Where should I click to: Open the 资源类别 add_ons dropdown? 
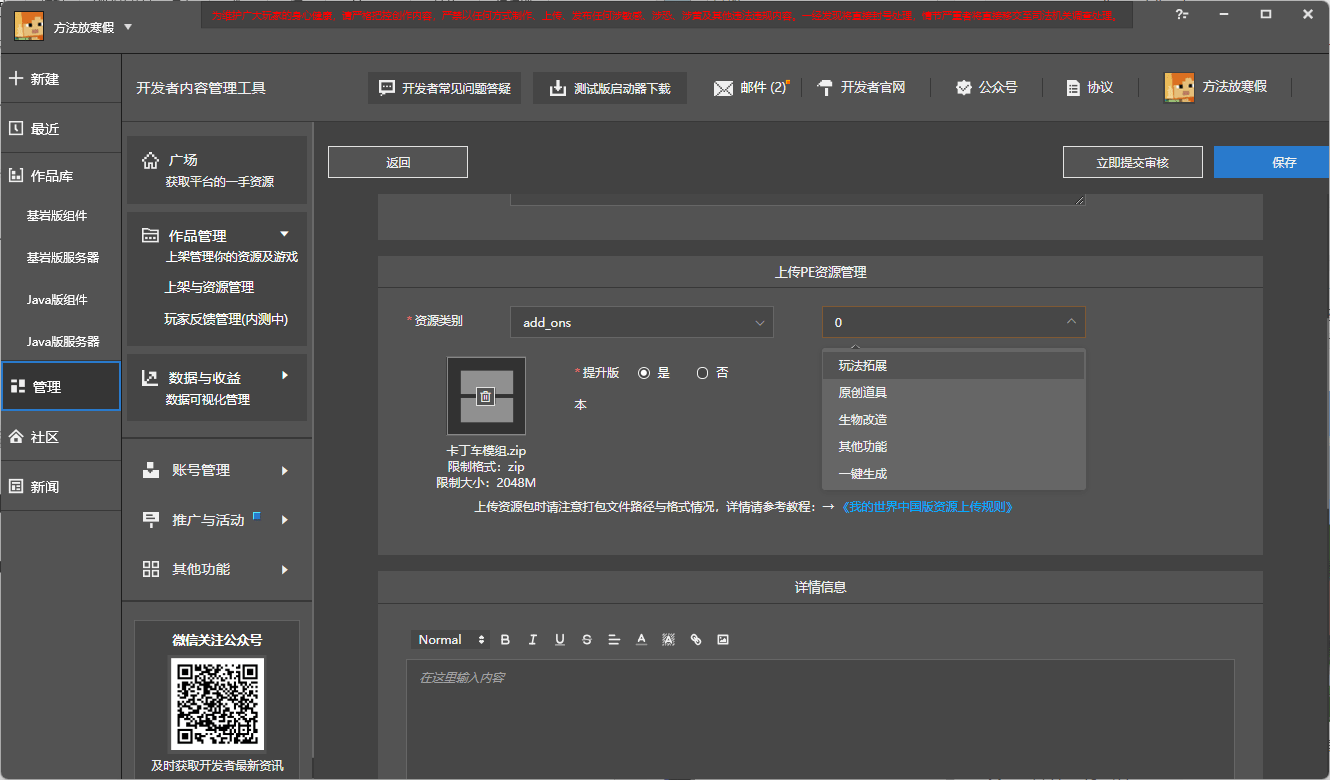click(x=641, y=322)
